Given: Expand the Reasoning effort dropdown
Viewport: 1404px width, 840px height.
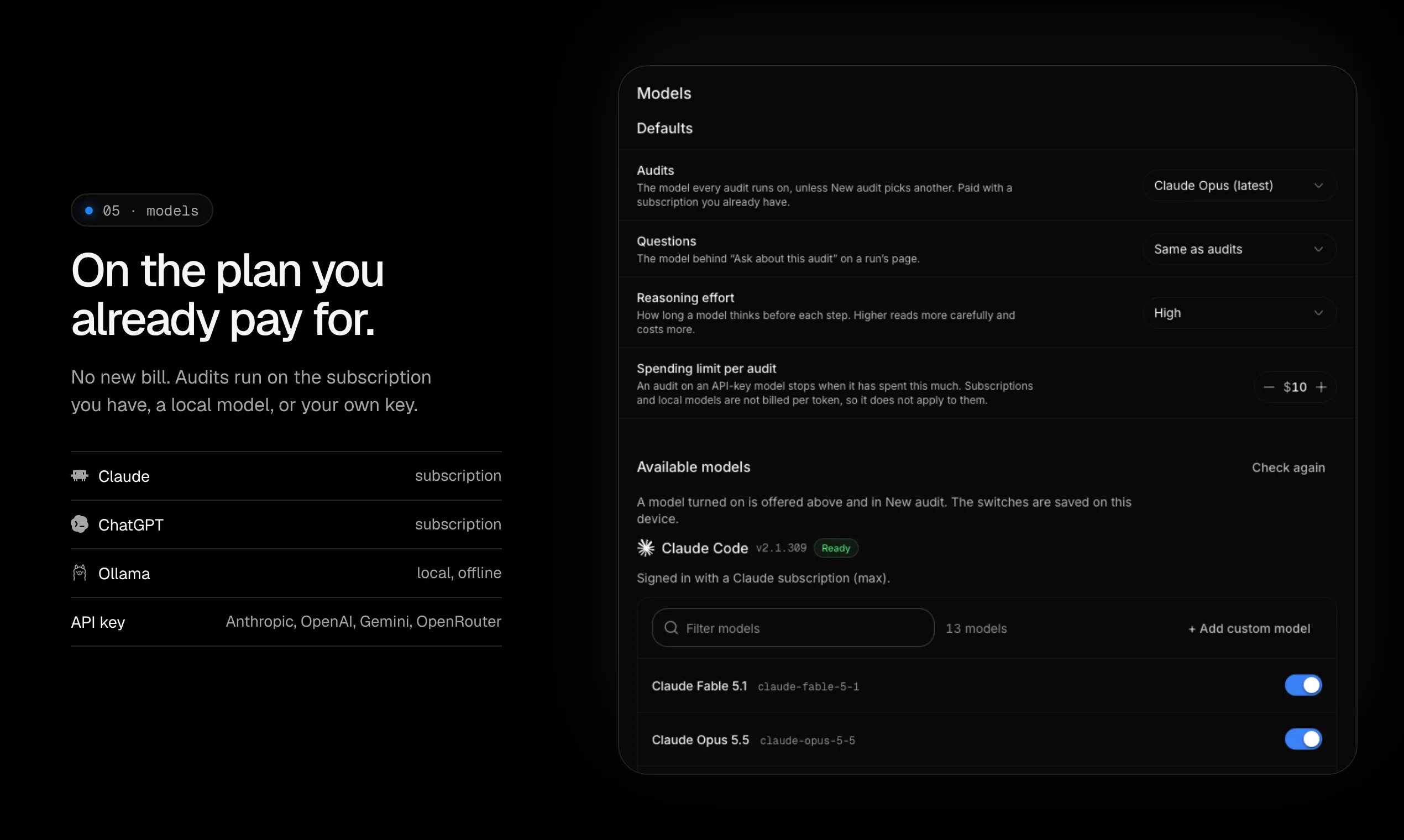Looking at the screenshot, I should click(x=1239, y=313).
